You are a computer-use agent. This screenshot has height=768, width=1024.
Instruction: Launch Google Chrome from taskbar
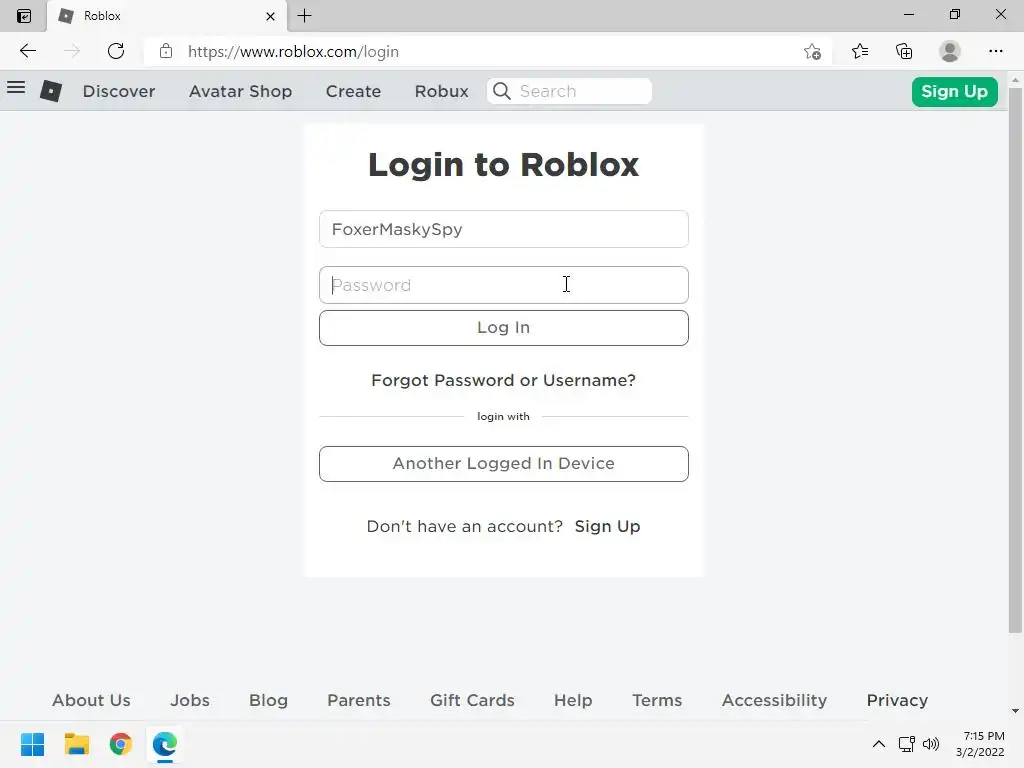[121, 744]
